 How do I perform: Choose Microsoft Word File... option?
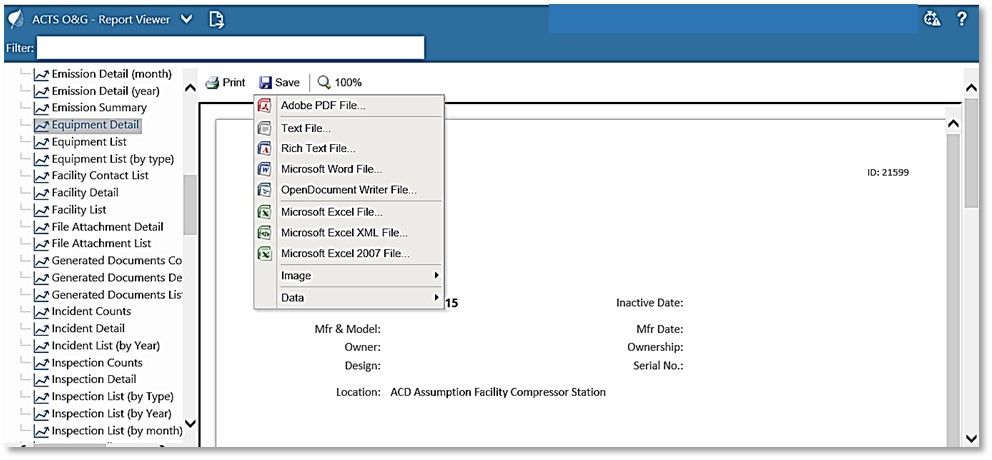[x=349, y=169]
